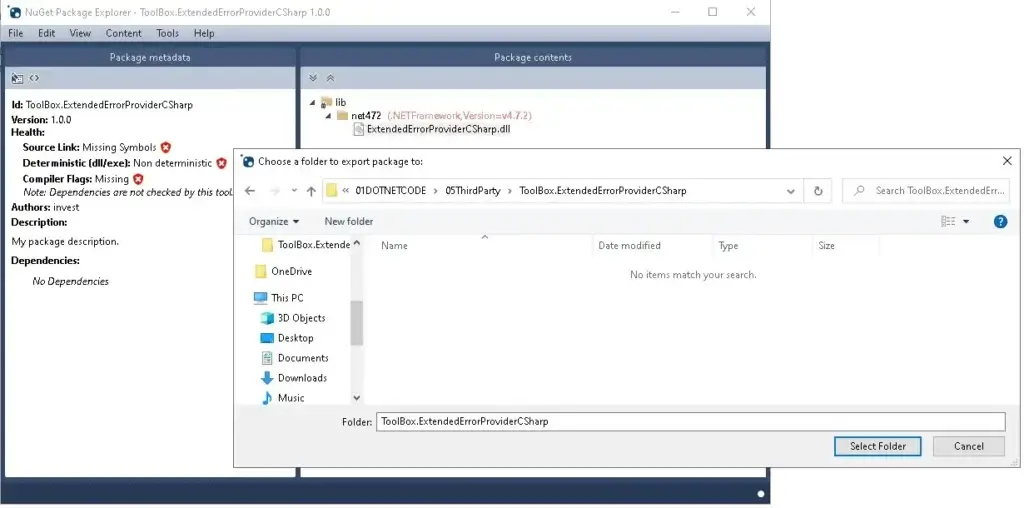This screenshot has width=1024, height=508.
Task: Select Downloads in the navigation pane
Action: (302, 378)
